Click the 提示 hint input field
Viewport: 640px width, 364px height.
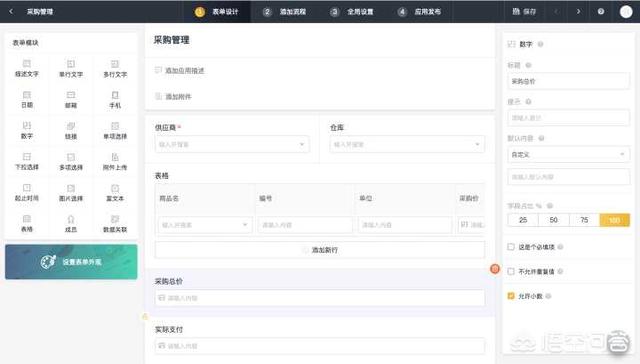click(x=568, y=118)
